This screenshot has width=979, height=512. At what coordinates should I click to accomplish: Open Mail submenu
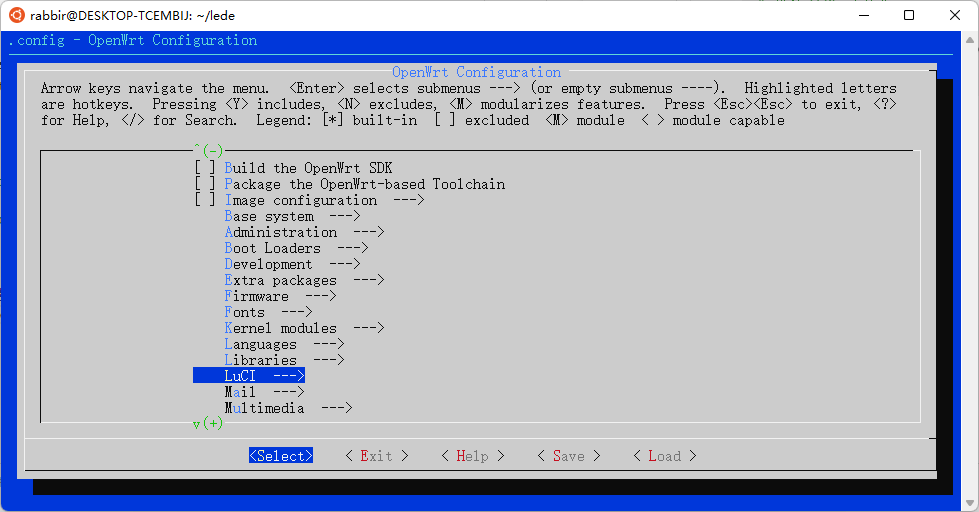[264, 392]
